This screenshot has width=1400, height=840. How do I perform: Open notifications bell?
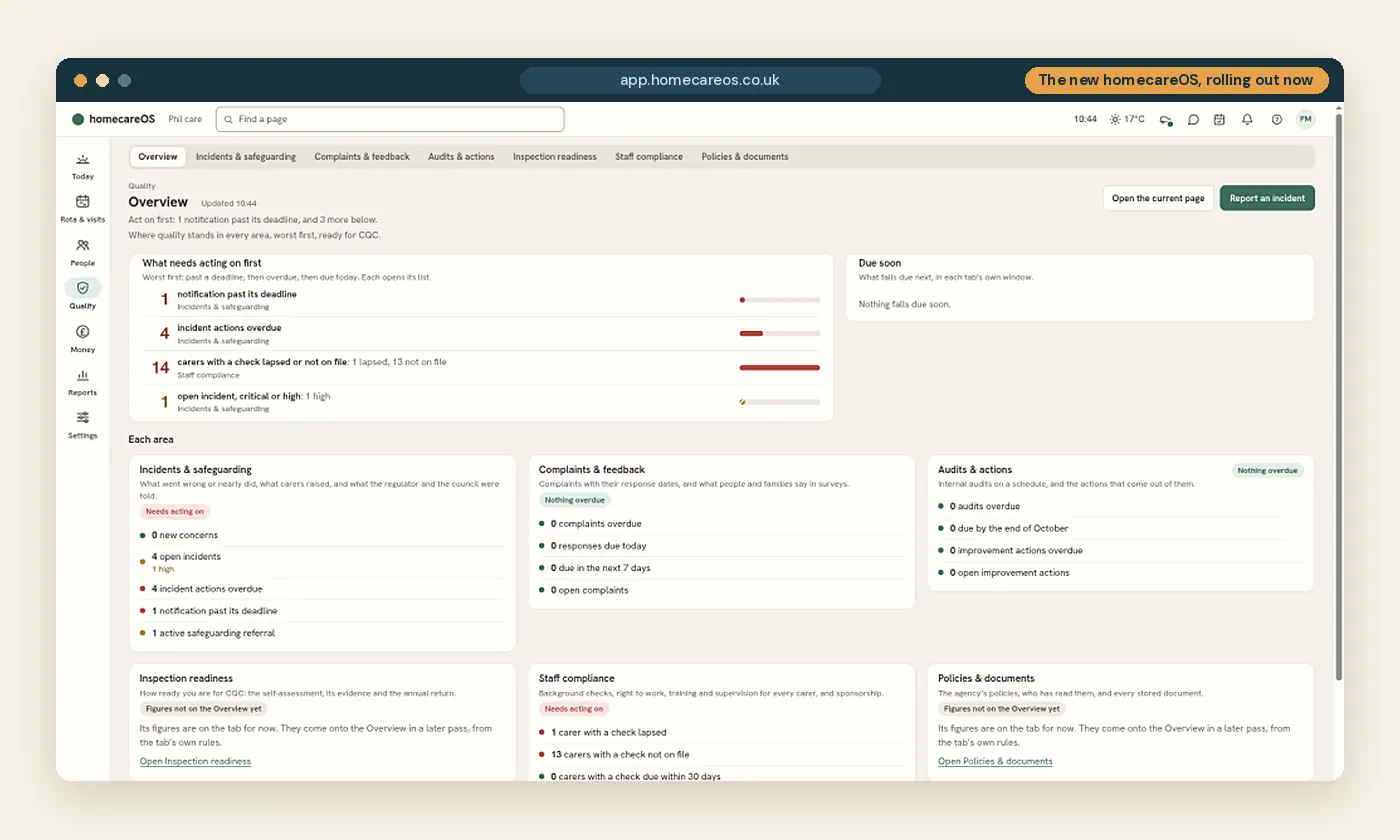pos(1247,119)
